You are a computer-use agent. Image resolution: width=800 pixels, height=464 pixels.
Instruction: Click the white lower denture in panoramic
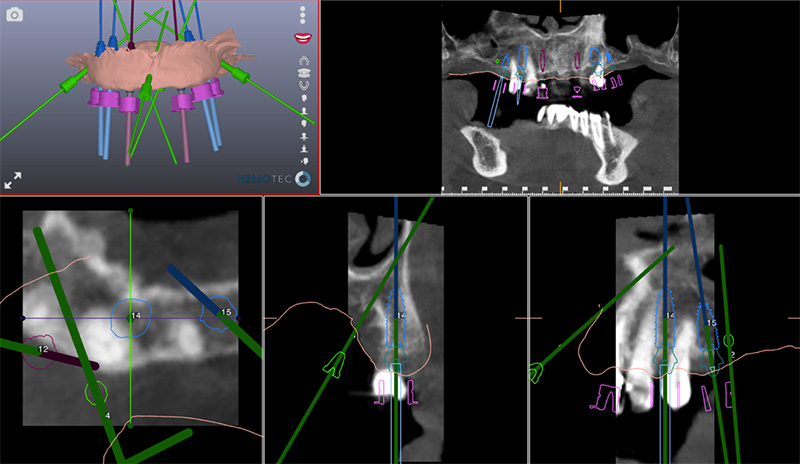(575, 120)
